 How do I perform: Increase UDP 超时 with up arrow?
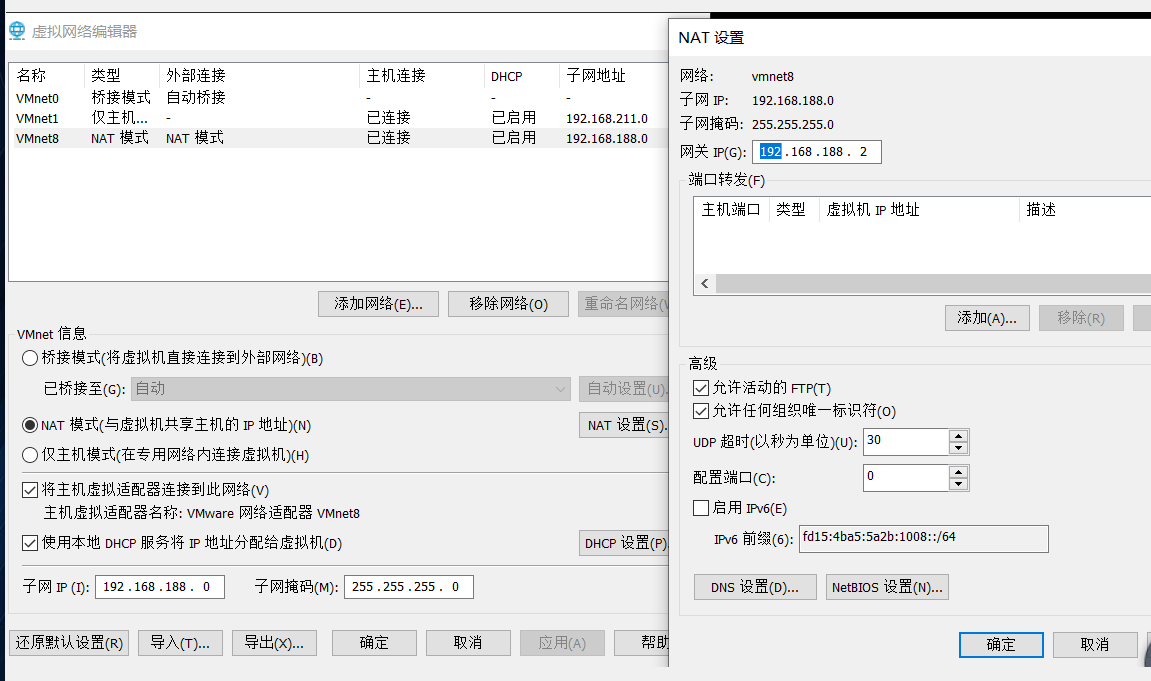coord(958,436)
